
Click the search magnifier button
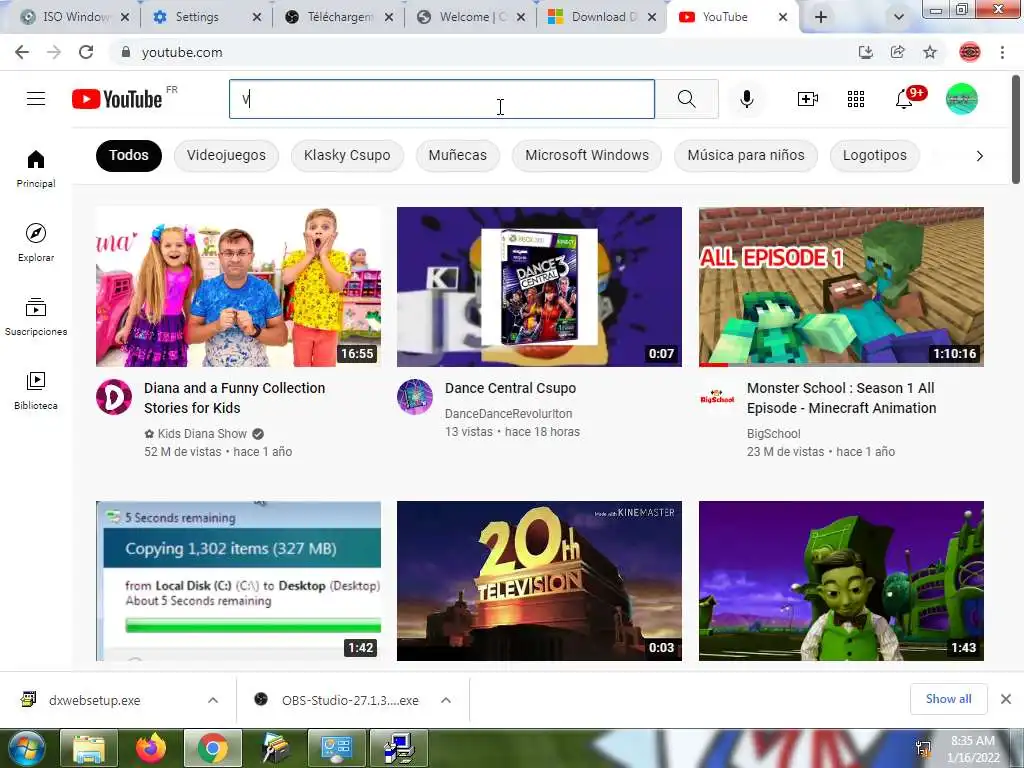[686, 99]
